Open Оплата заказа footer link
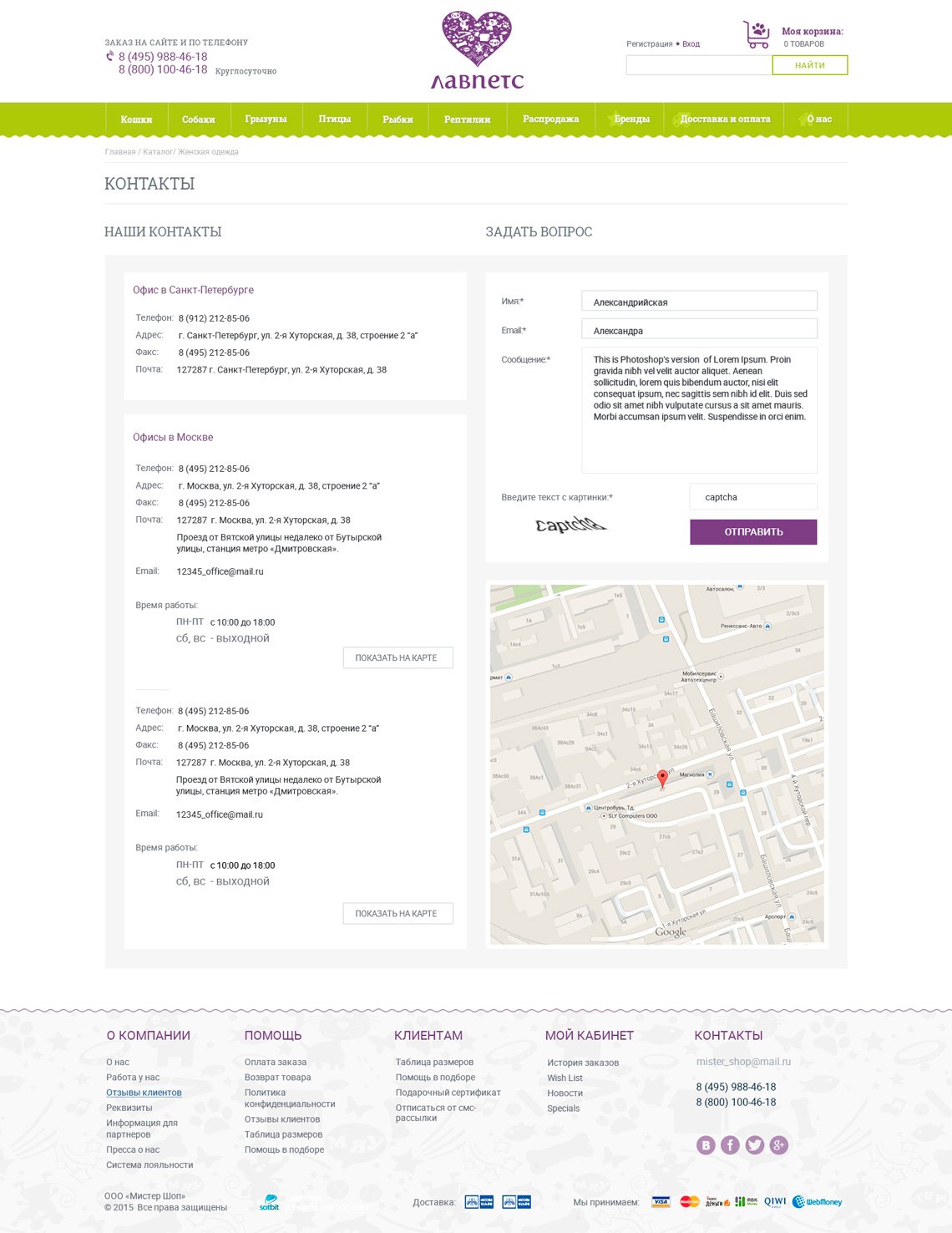The height and width of the screenshot is (1233, 952). 276,1063
